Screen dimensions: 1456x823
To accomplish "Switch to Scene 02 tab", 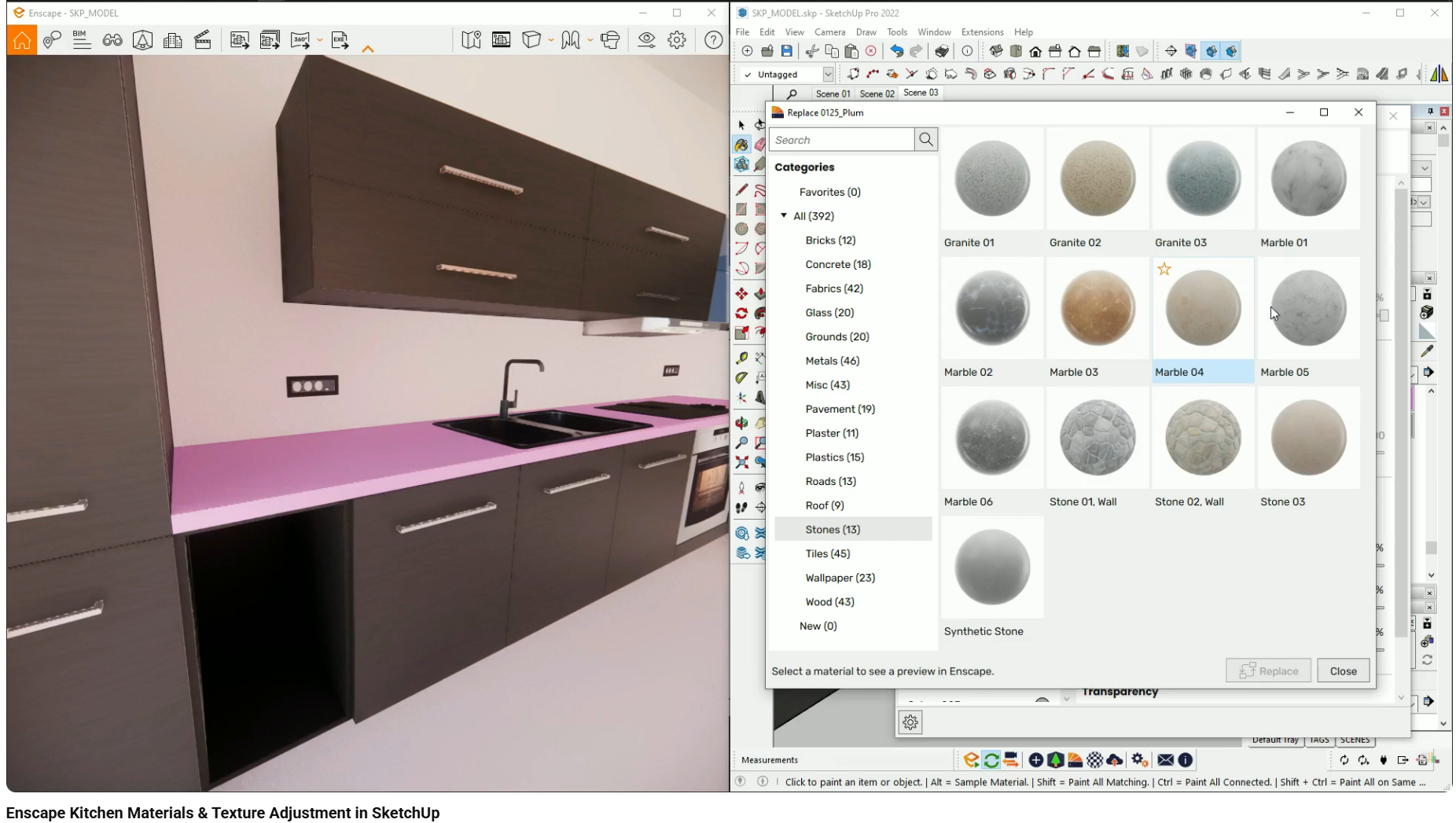I will 877,93.
